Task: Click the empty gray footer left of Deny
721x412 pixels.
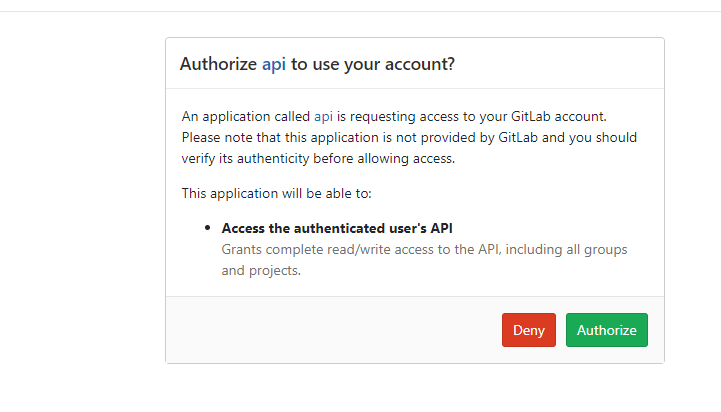Action: pos(330,330)
